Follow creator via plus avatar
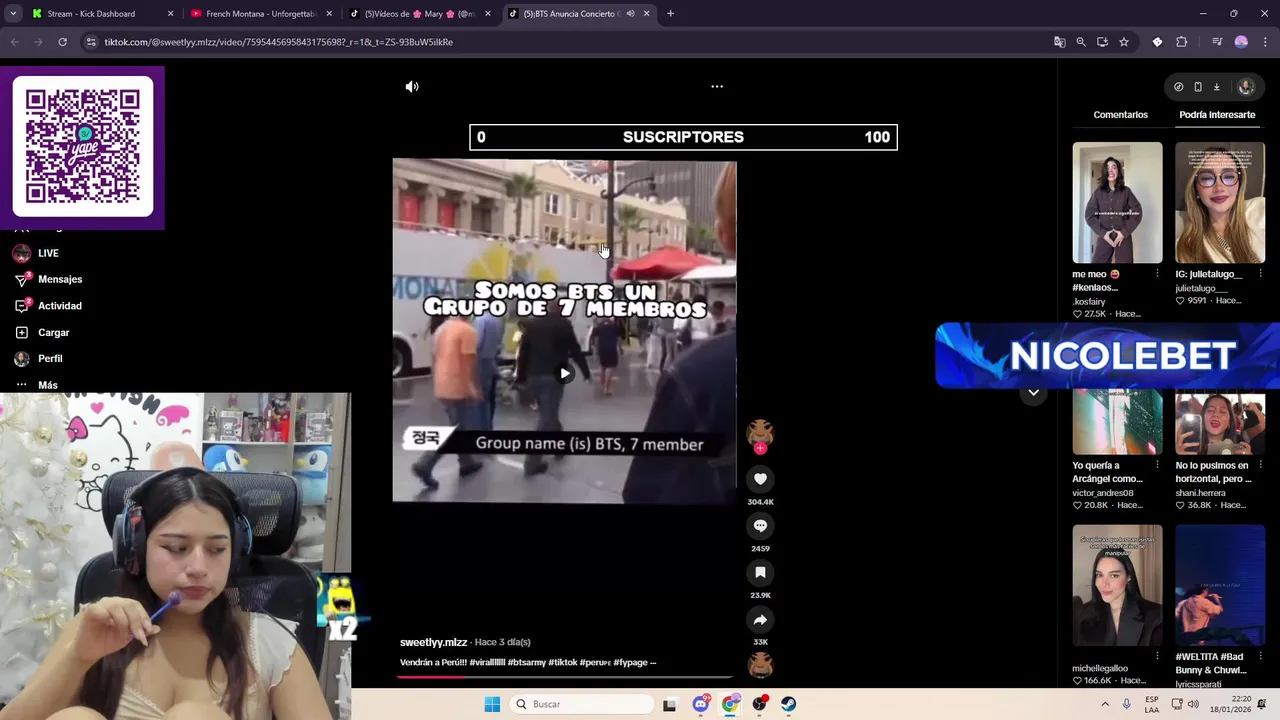 pos(760,448)
